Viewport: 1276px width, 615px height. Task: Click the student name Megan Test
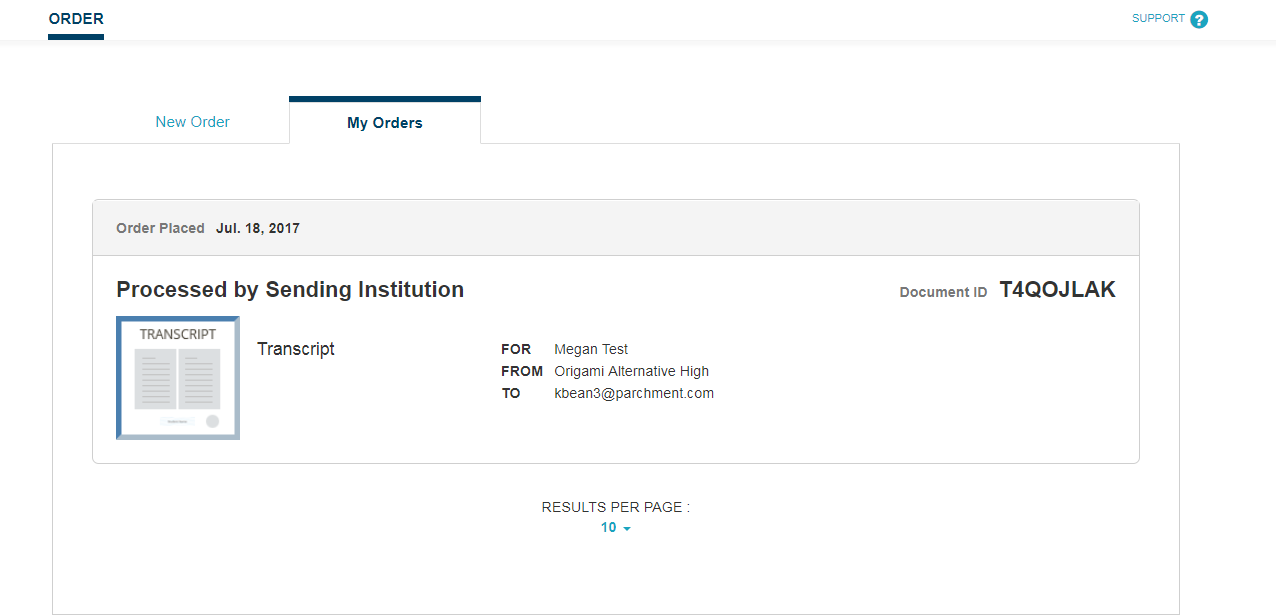coord(591,349)
